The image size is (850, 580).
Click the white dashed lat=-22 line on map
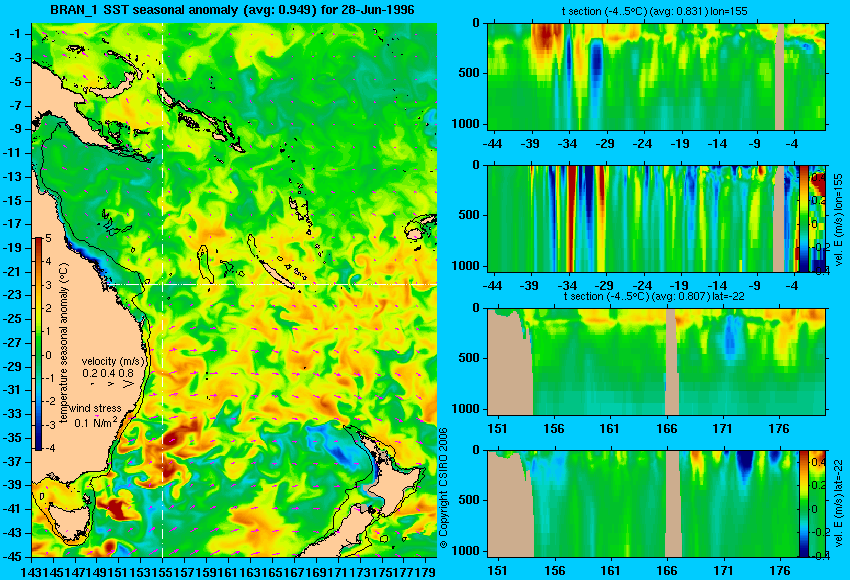(272, 284)
